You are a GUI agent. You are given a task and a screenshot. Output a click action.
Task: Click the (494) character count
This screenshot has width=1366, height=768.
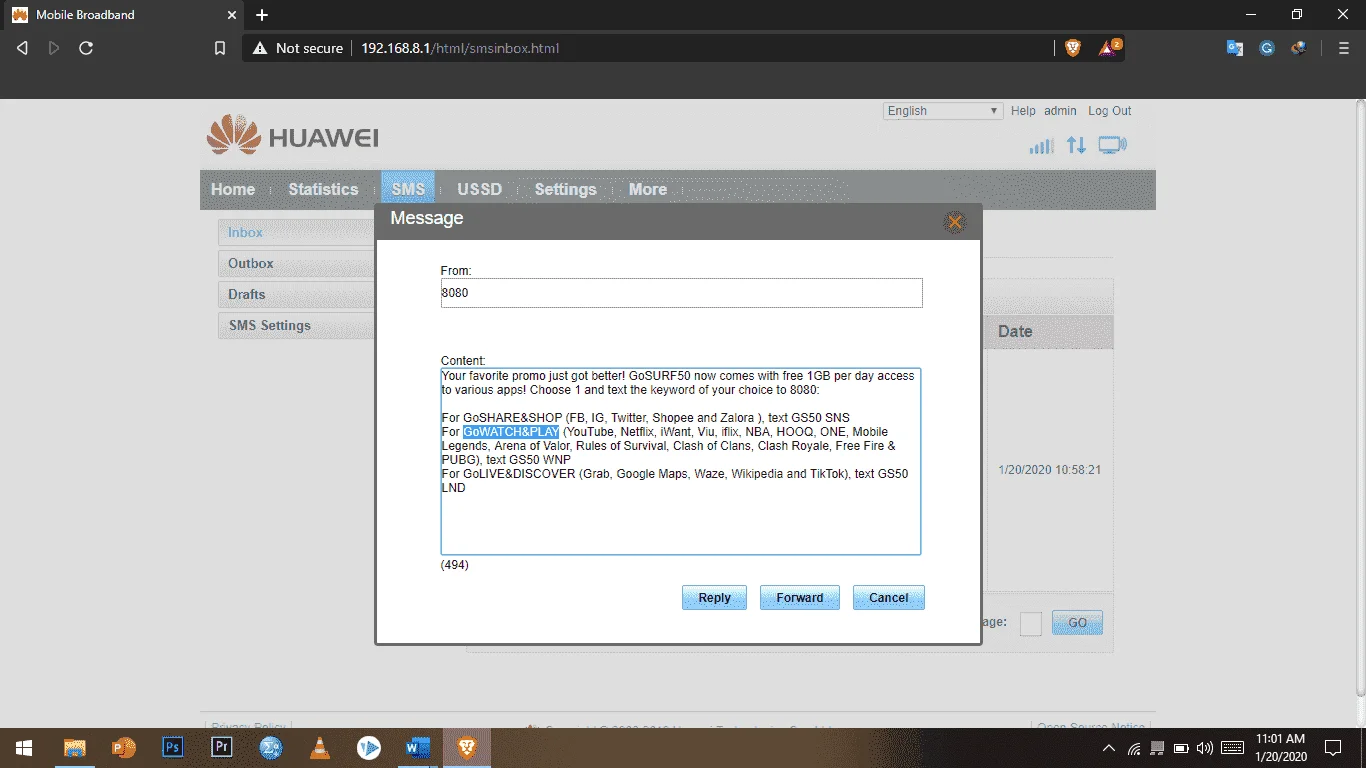point(455,565)
